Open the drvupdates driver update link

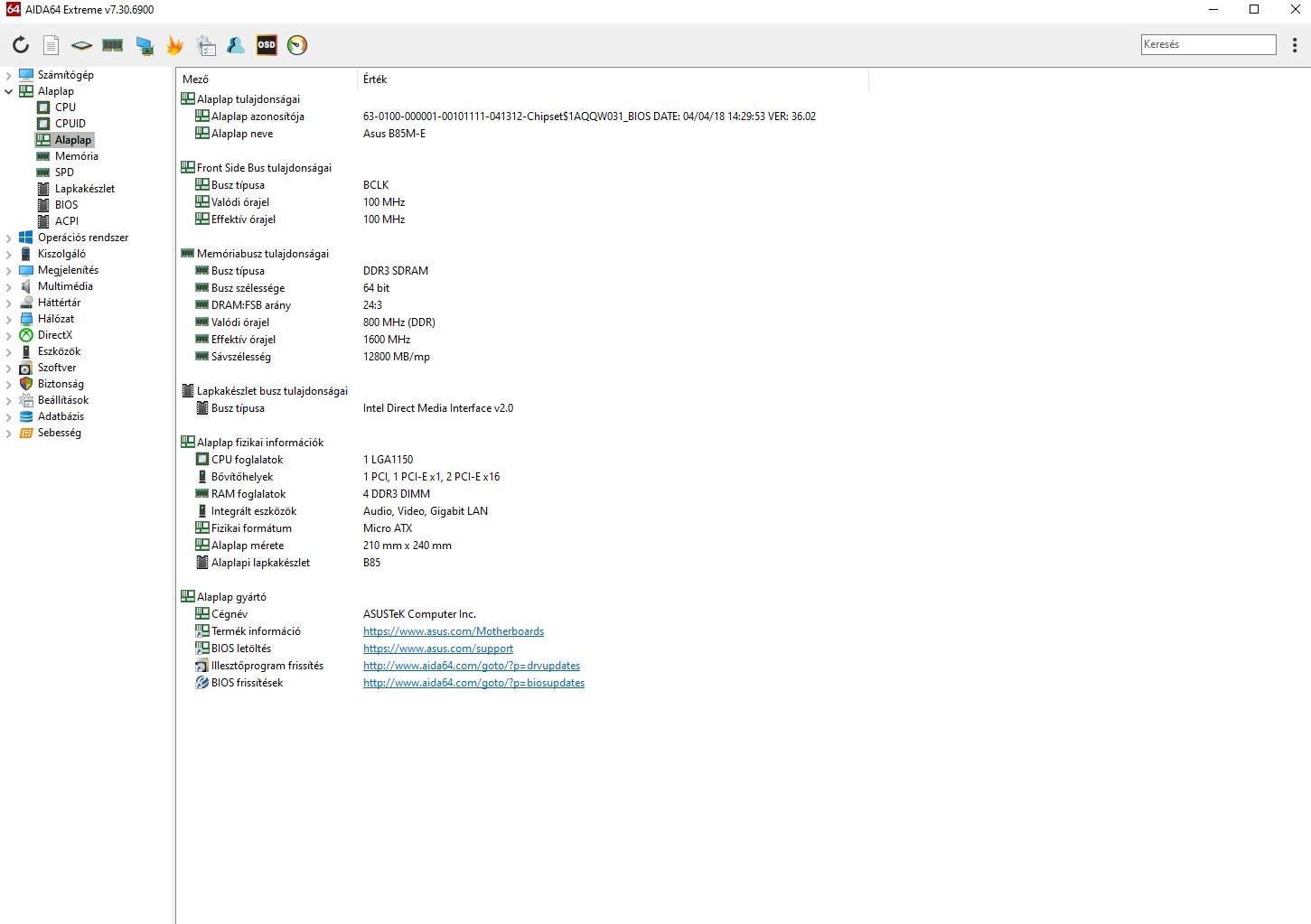click(472, 666)
